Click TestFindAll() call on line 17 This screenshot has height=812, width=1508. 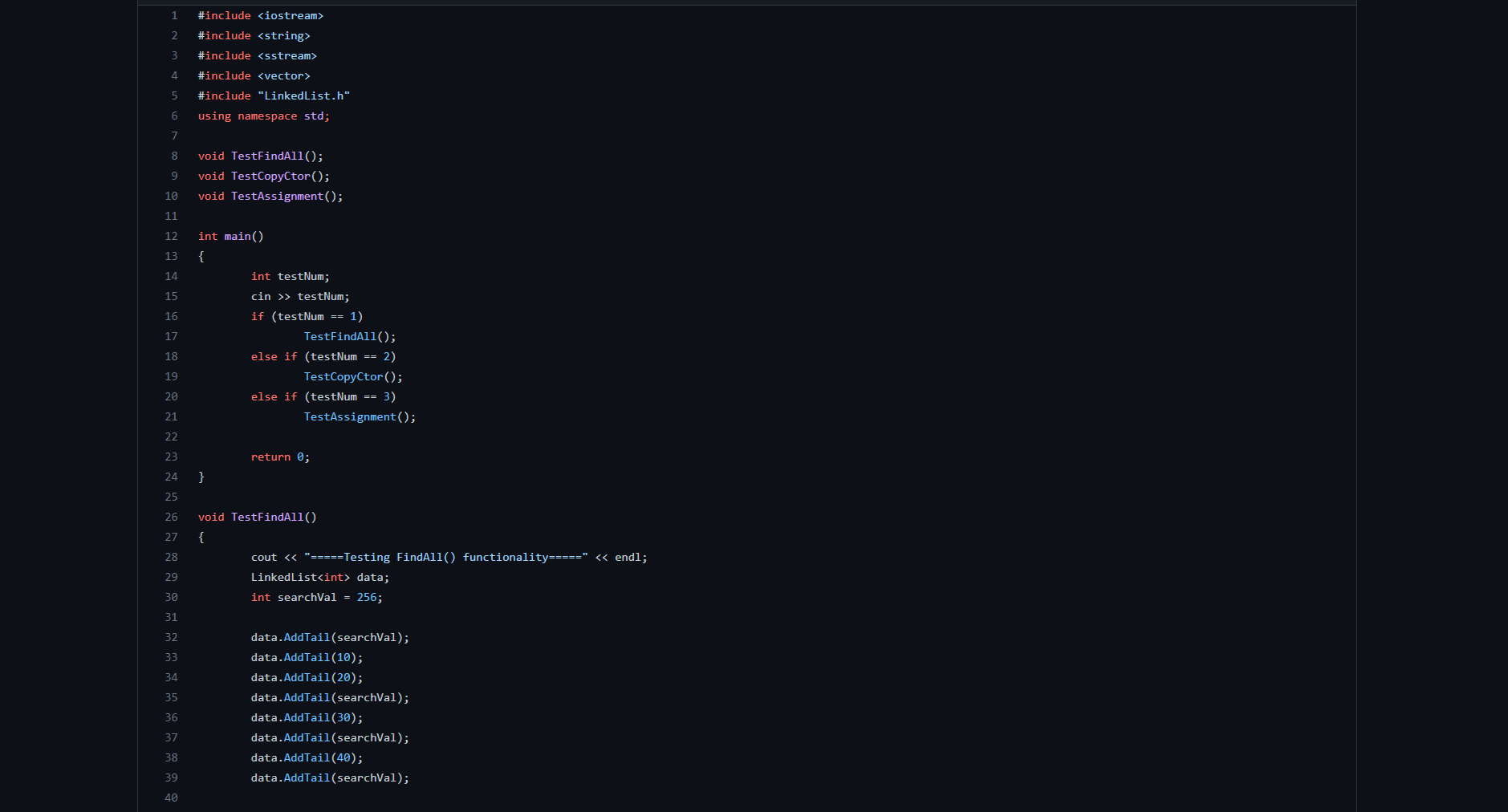(350, 336)
